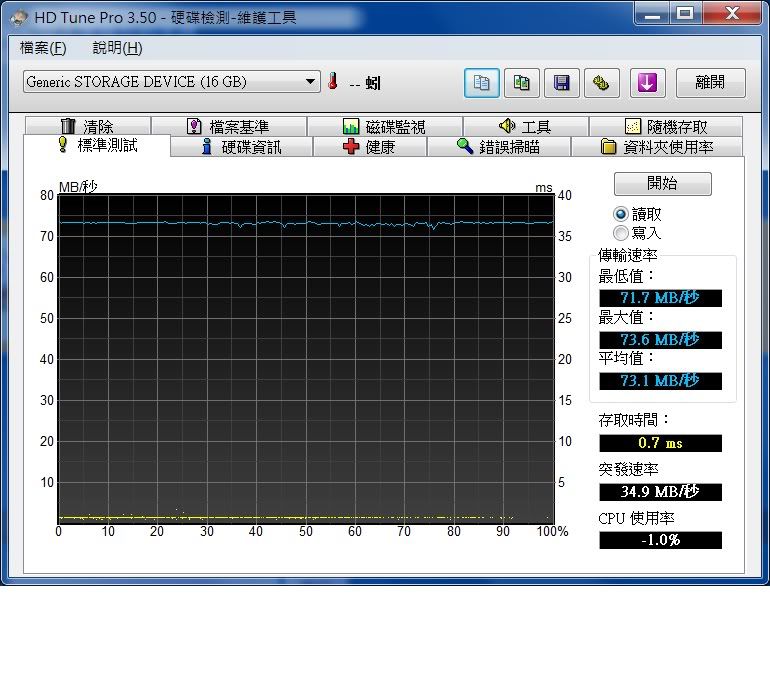Click the thermometer temperature icon

click(333, 83)
